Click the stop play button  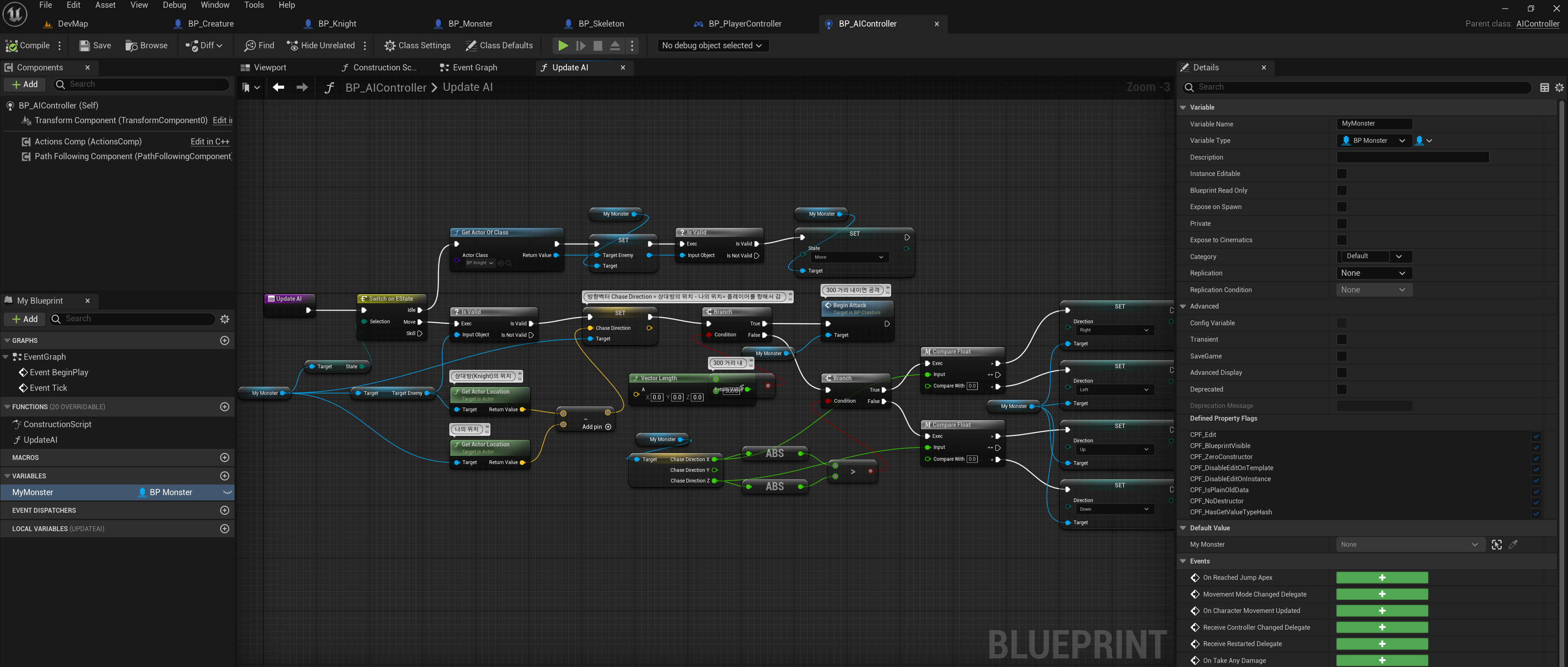[598, 46]
